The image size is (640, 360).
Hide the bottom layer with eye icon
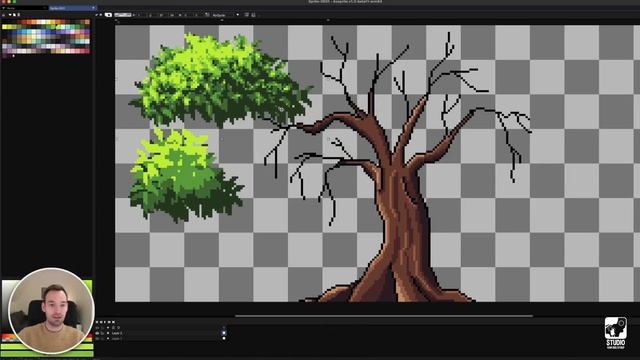pyautogui.click(x=97, y=338)
